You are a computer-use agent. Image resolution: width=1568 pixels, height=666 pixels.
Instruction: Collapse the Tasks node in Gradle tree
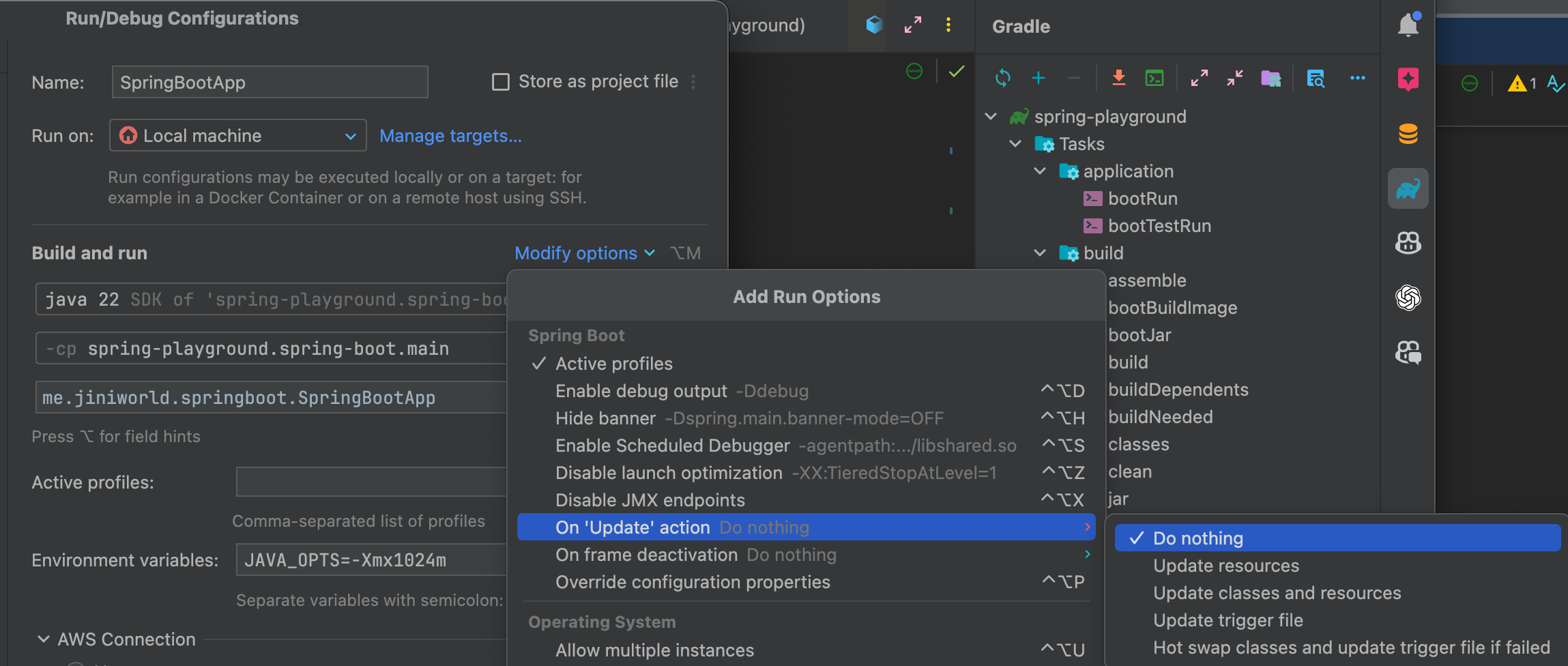point(1015,144)
